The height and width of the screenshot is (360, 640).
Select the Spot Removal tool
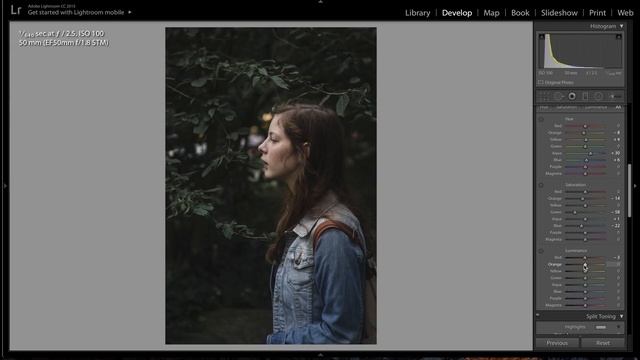(558, 96)
